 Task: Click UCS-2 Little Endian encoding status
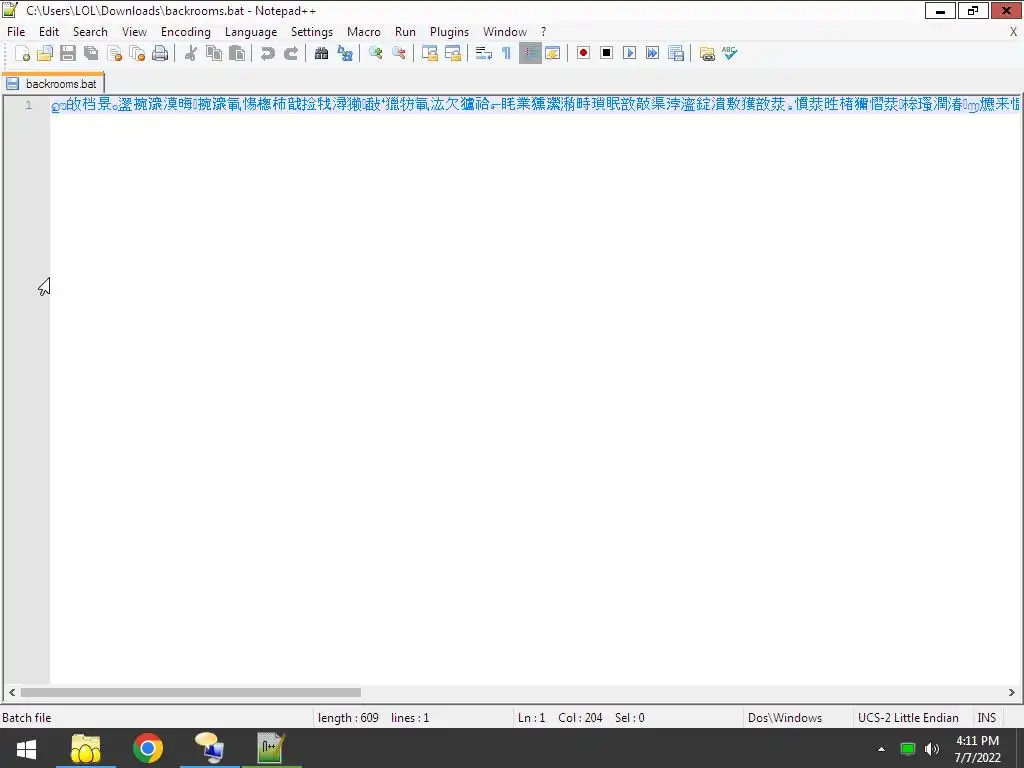tap(908, 718)
